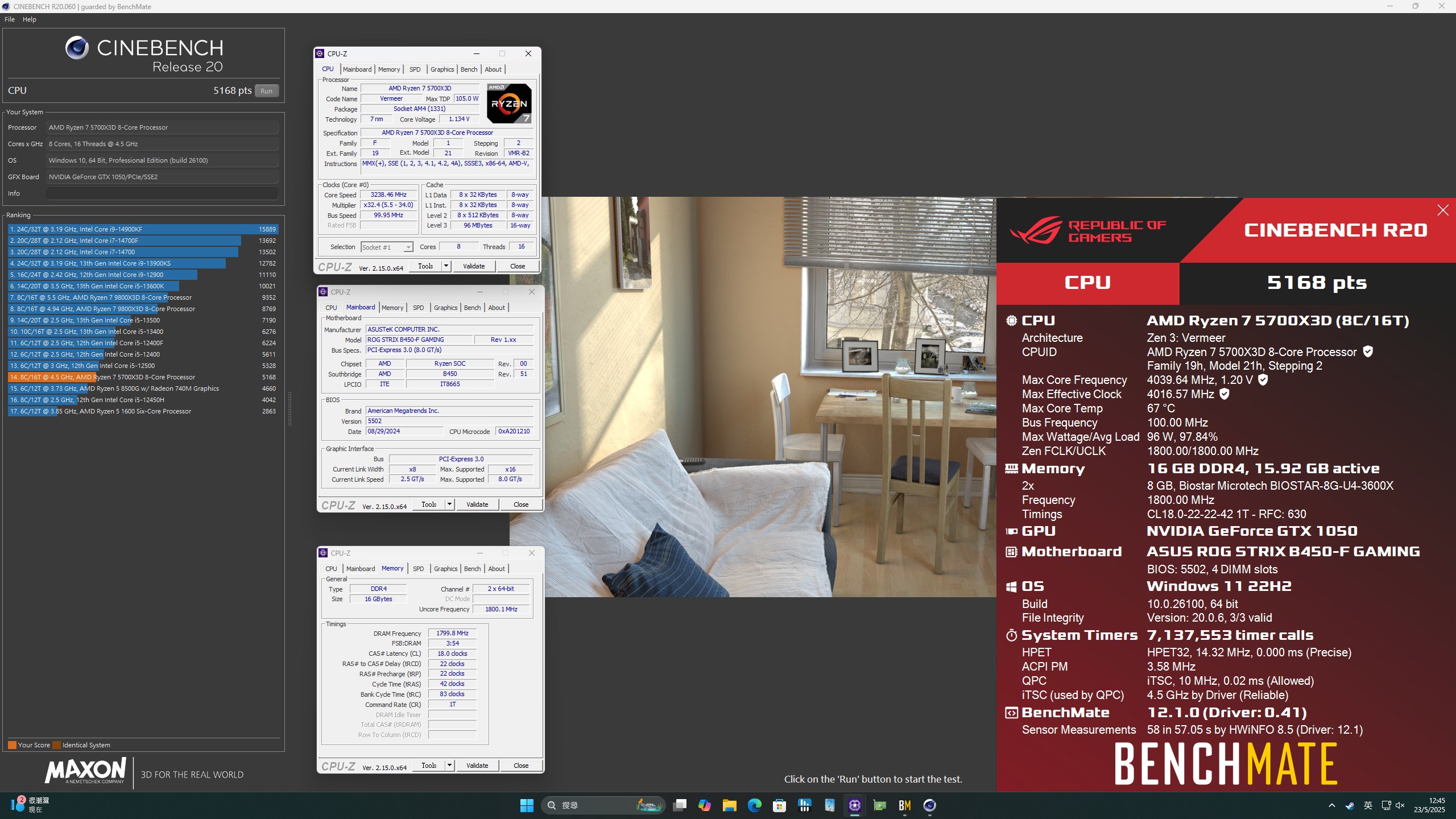Click Tools button in the Memory CPU-Z window
Image resolution: width=1456 pixels, height=819 pixels.
429,766
